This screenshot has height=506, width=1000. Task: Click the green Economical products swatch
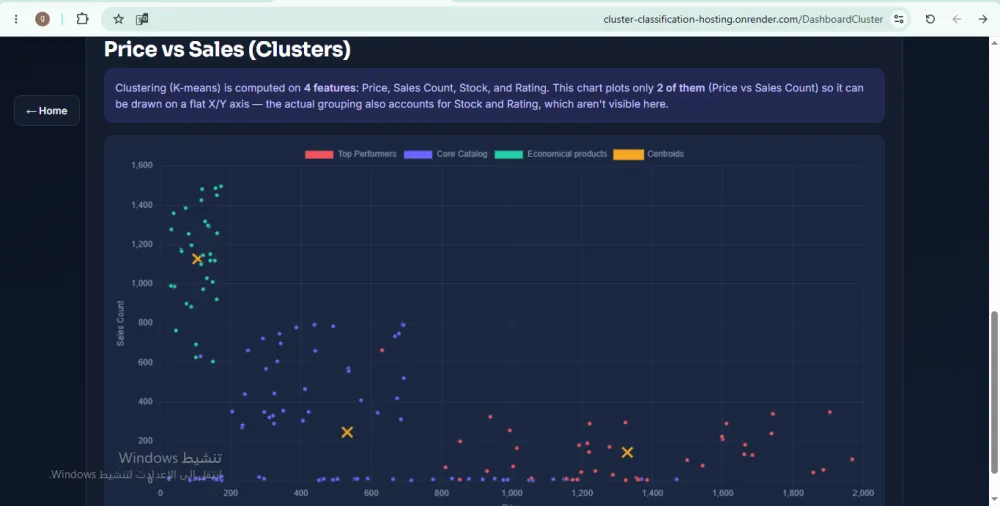(508, 154)
